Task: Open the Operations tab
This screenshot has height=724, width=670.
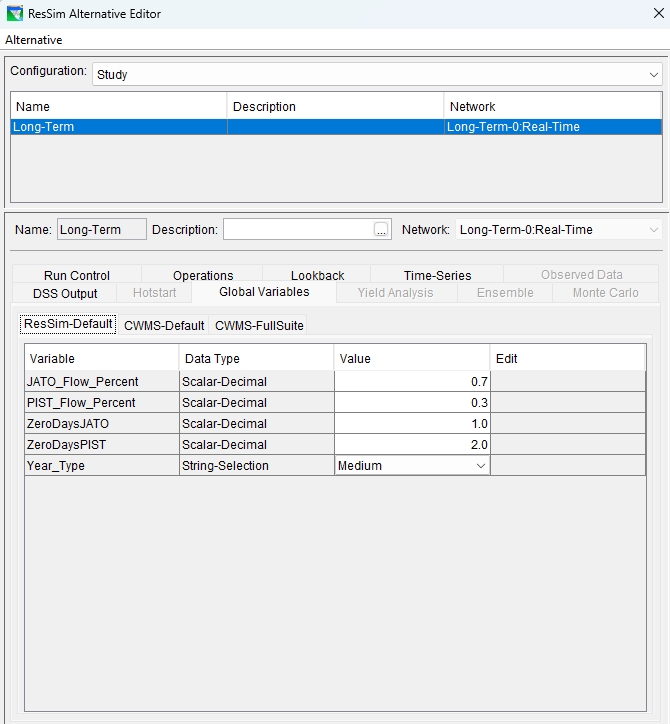Action: click(x=203, y=275)
